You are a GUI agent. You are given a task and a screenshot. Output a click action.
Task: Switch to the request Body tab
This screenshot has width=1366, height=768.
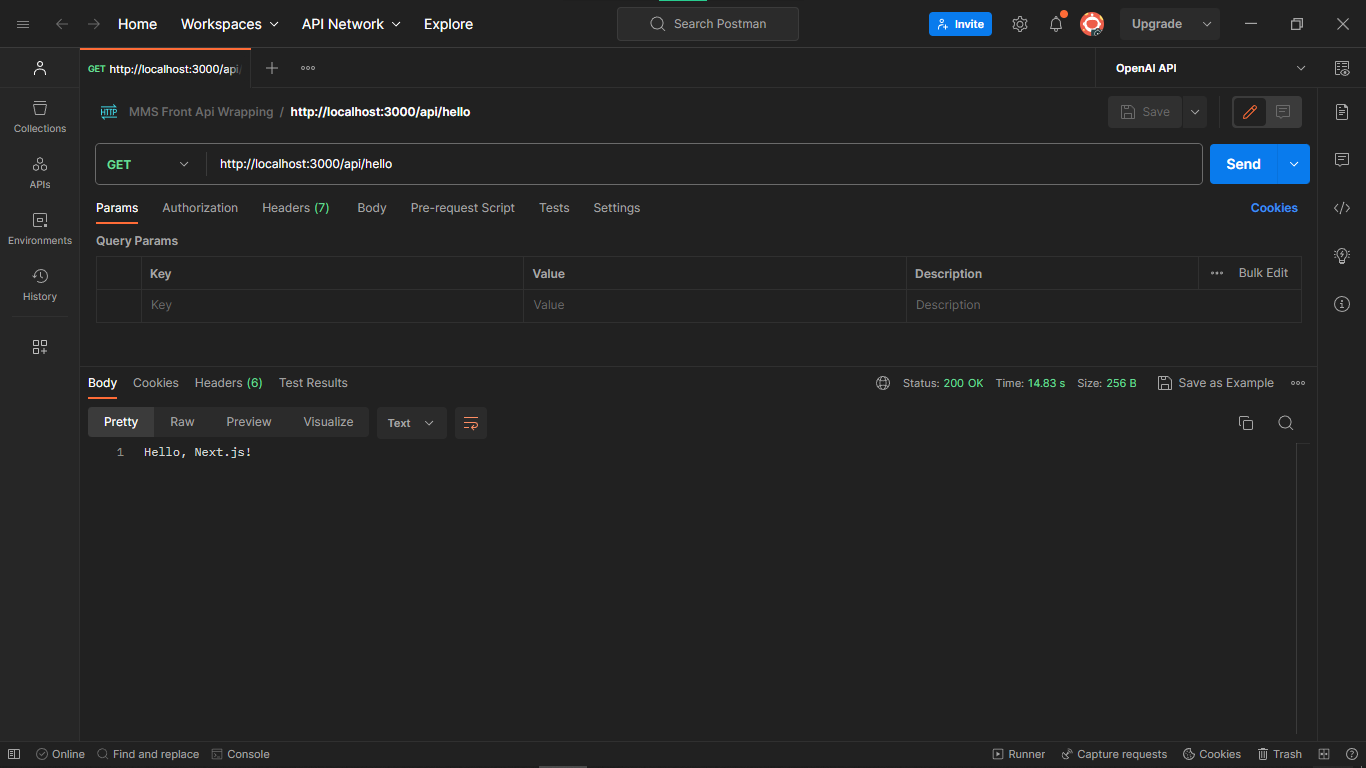[x=372, y=208]
